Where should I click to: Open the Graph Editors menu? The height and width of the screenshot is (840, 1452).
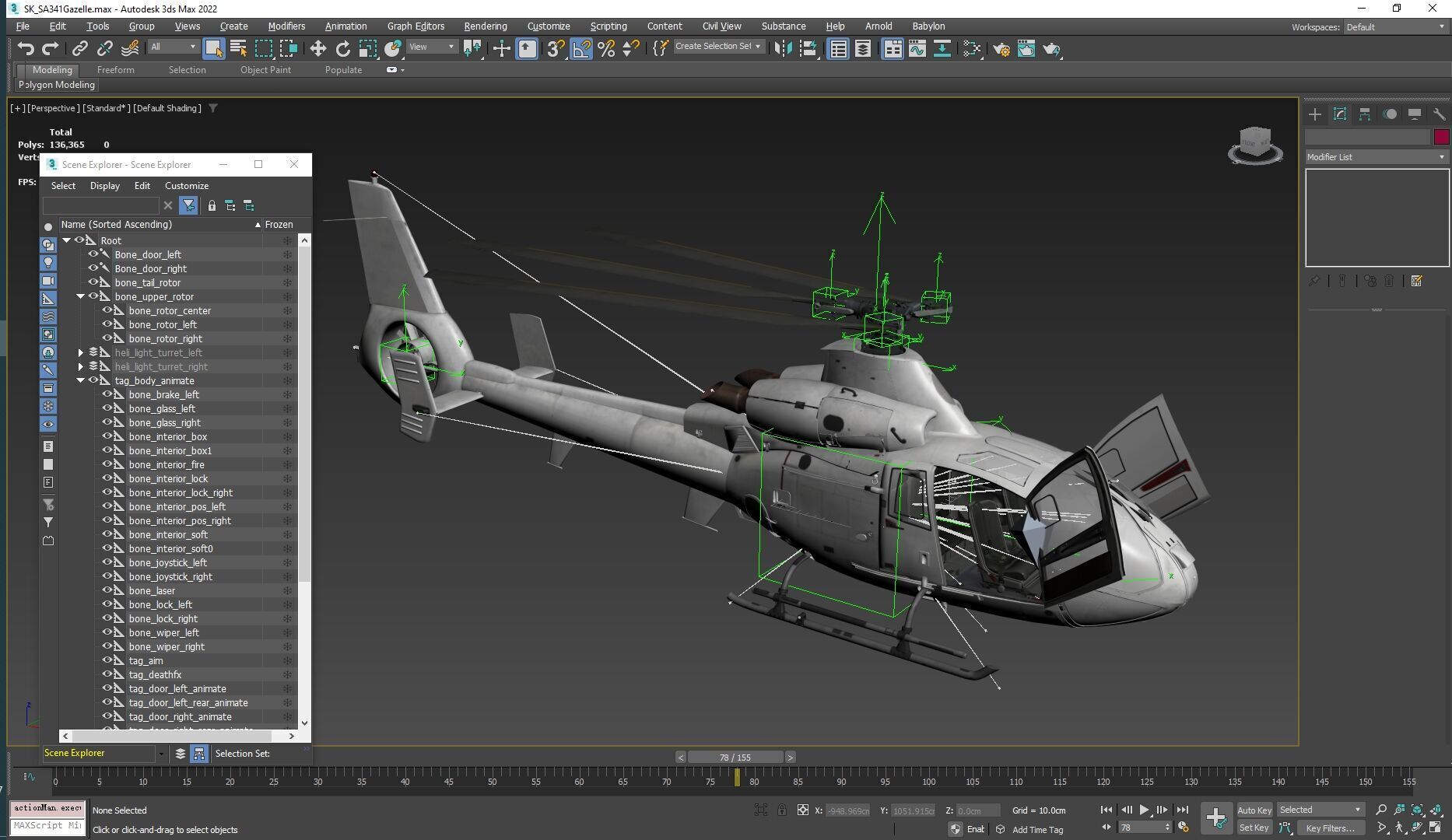tap(416, 26)
